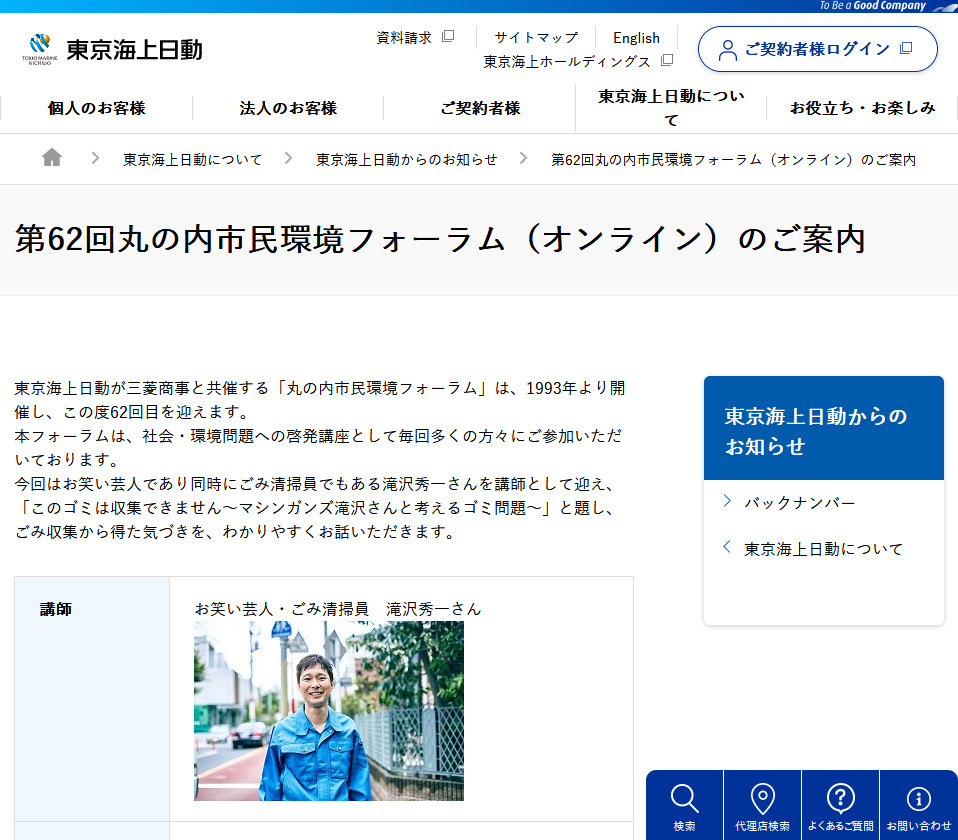Click the photo of 滝沢秀一さん
The image size is (958, 840).
(x=328, y=710)
